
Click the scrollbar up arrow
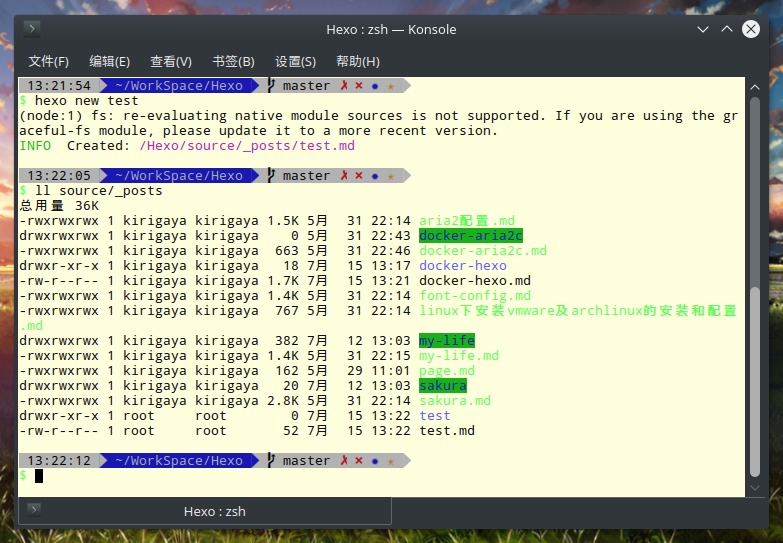755,87
